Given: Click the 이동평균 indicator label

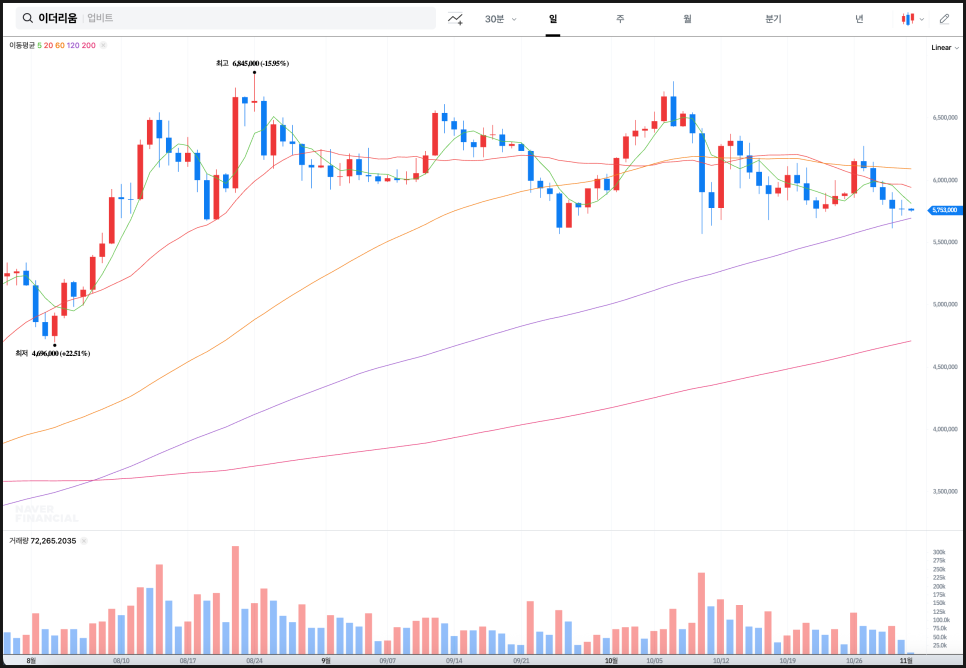Looking at the screenshot, I should [21, 45].
